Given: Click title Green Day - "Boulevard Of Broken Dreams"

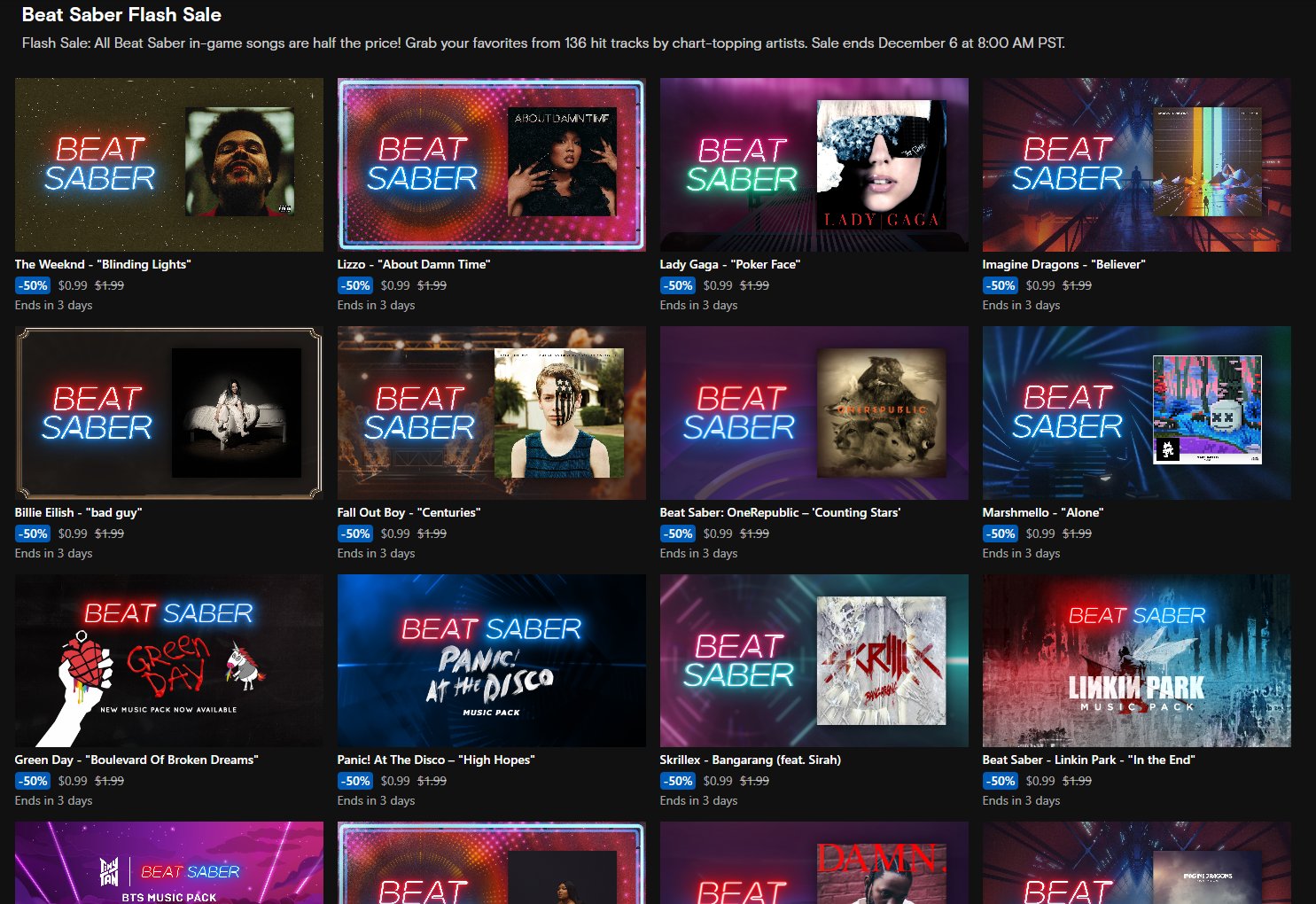Looking at the screenshot, I should tap(136, 760).
